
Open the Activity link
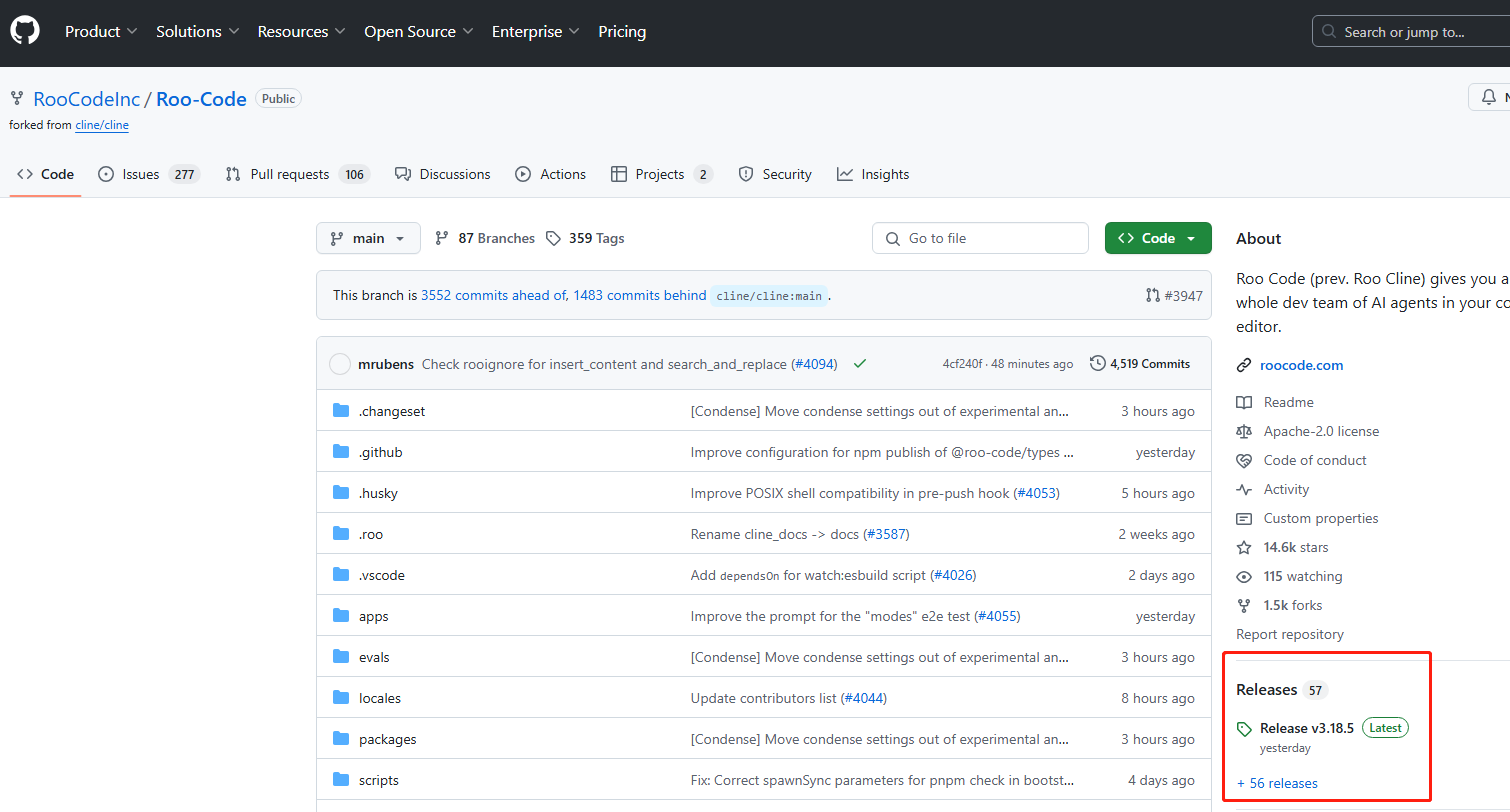[x=1286, y=489]
